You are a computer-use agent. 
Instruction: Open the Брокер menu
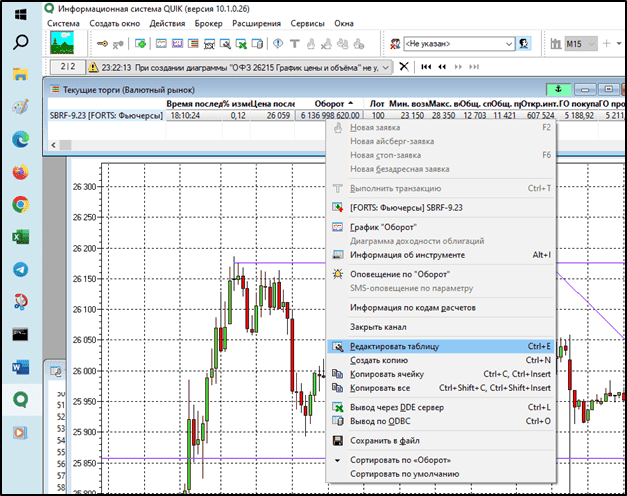tap(208, 23)
